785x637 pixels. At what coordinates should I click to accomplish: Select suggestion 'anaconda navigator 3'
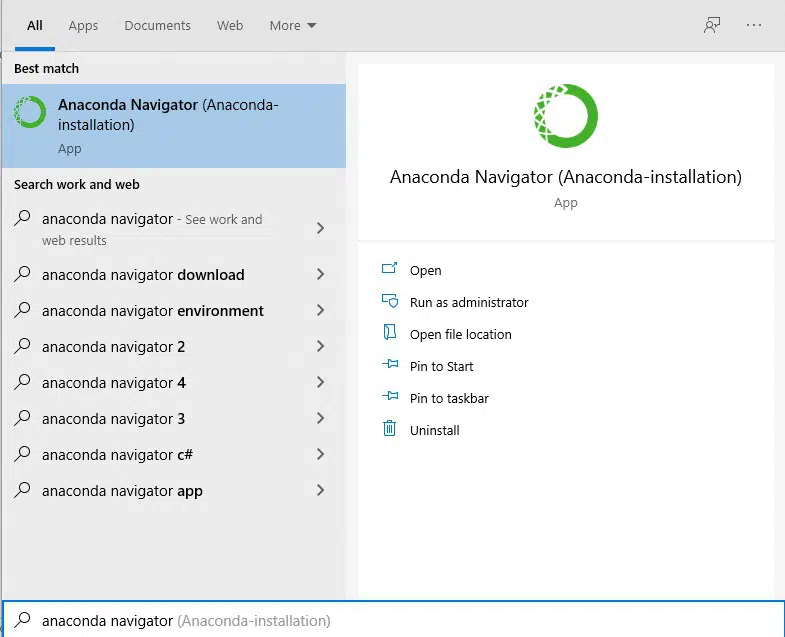(174, 418)
